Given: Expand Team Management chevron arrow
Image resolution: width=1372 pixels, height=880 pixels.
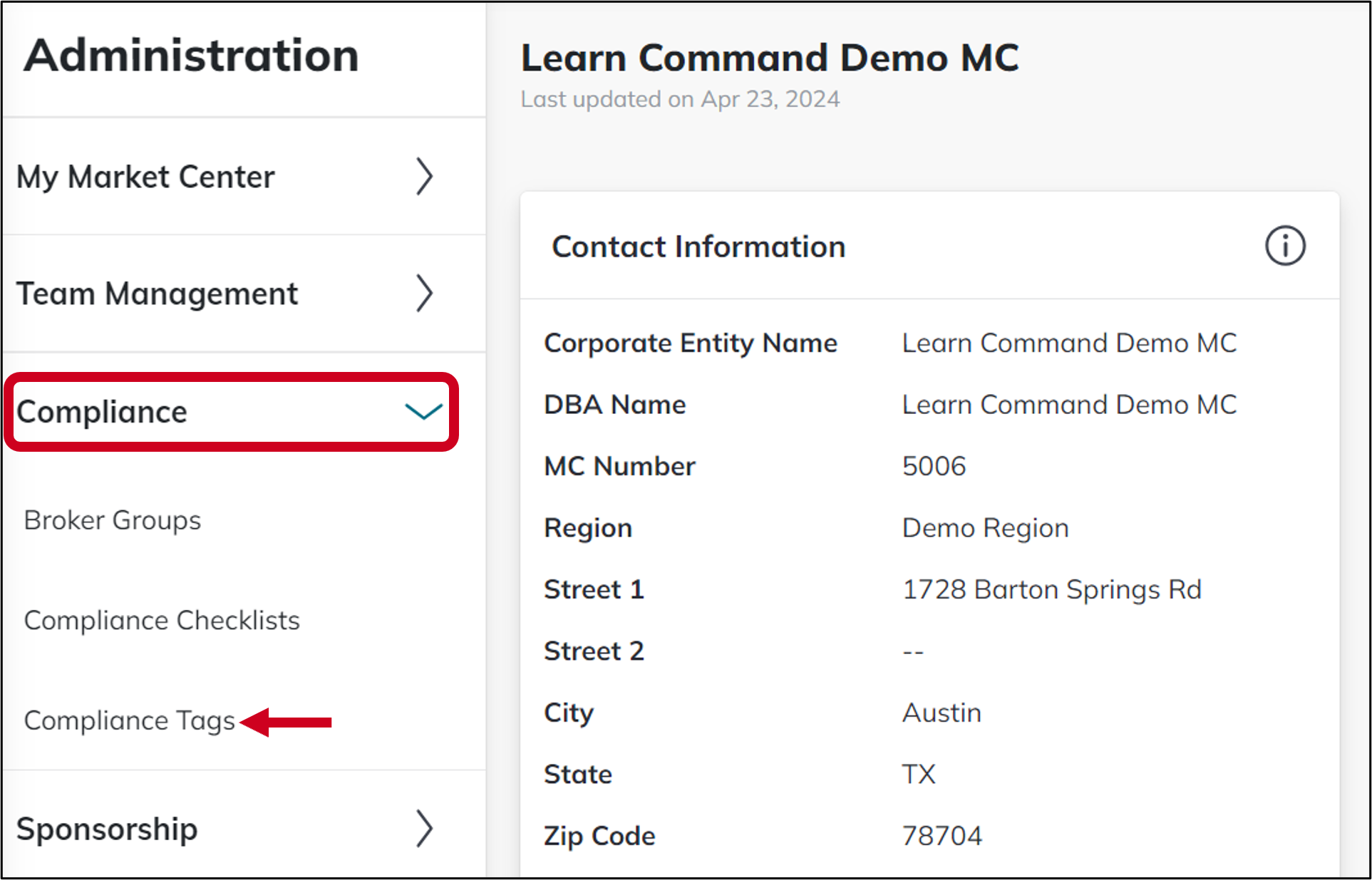Looking at the screenshot, I should [425, 294].
